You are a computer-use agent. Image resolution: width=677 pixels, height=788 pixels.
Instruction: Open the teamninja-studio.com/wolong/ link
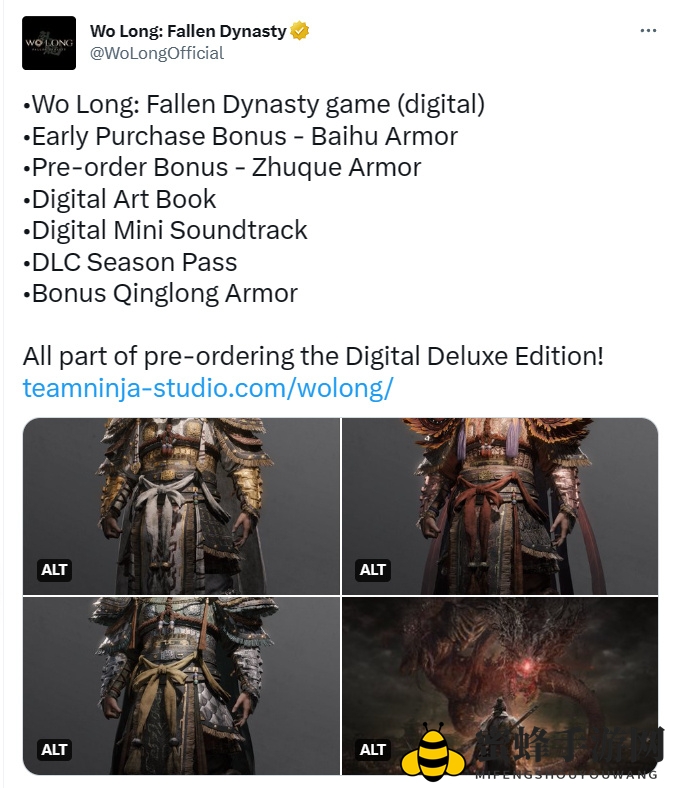click(208, 388)
